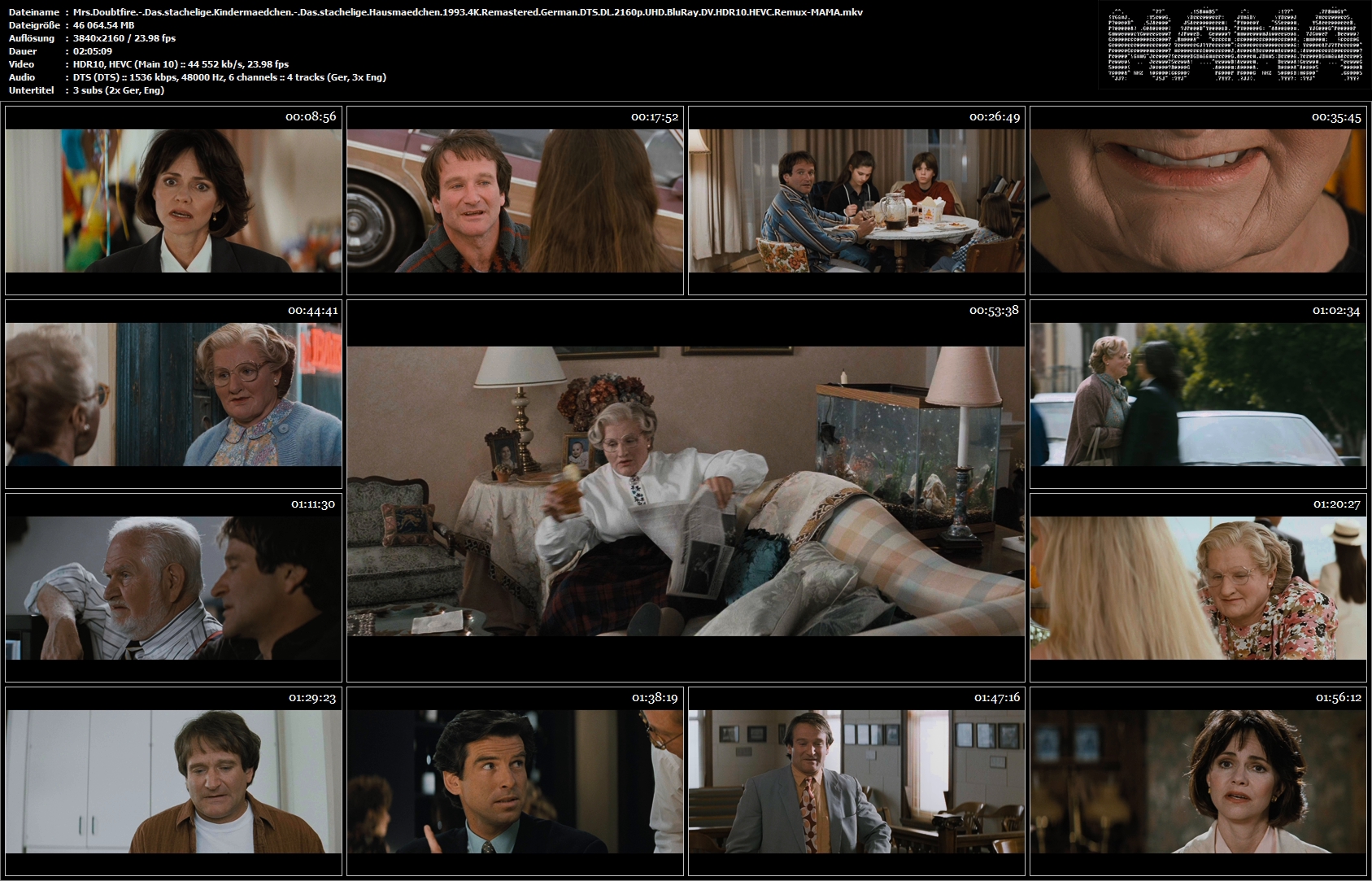Viewport: 1372px width, 881px height.
Task: Open the thumbnail at 01:56:12
Action: [1198, 781]
